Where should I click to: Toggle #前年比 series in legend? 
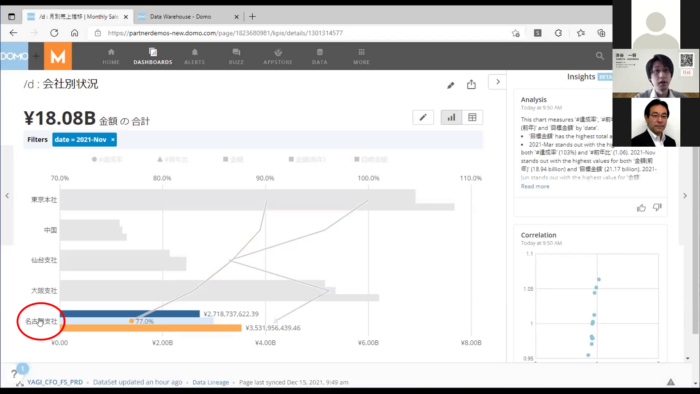[172, 159]
